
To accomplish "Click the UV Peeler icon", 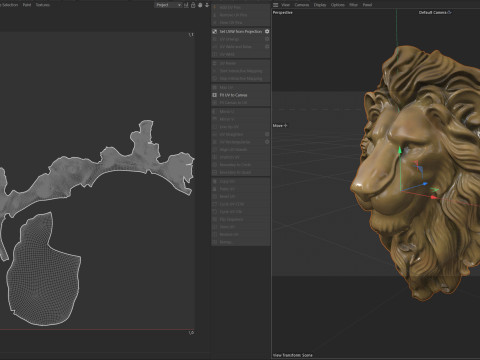I will tap(215, 63).
